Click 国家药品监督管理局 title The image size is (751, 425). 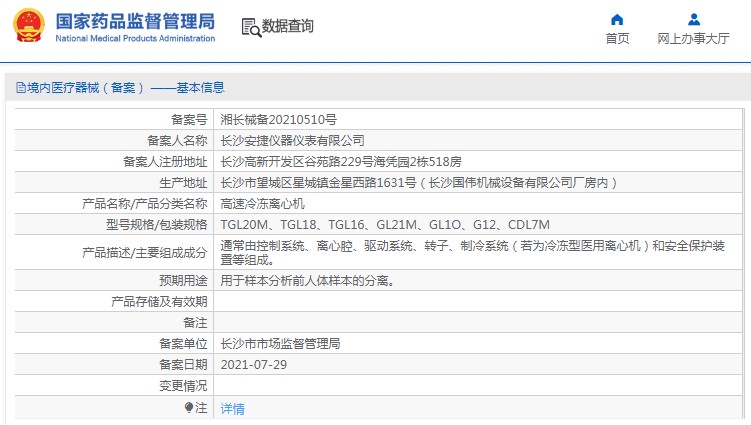point(135,21)
